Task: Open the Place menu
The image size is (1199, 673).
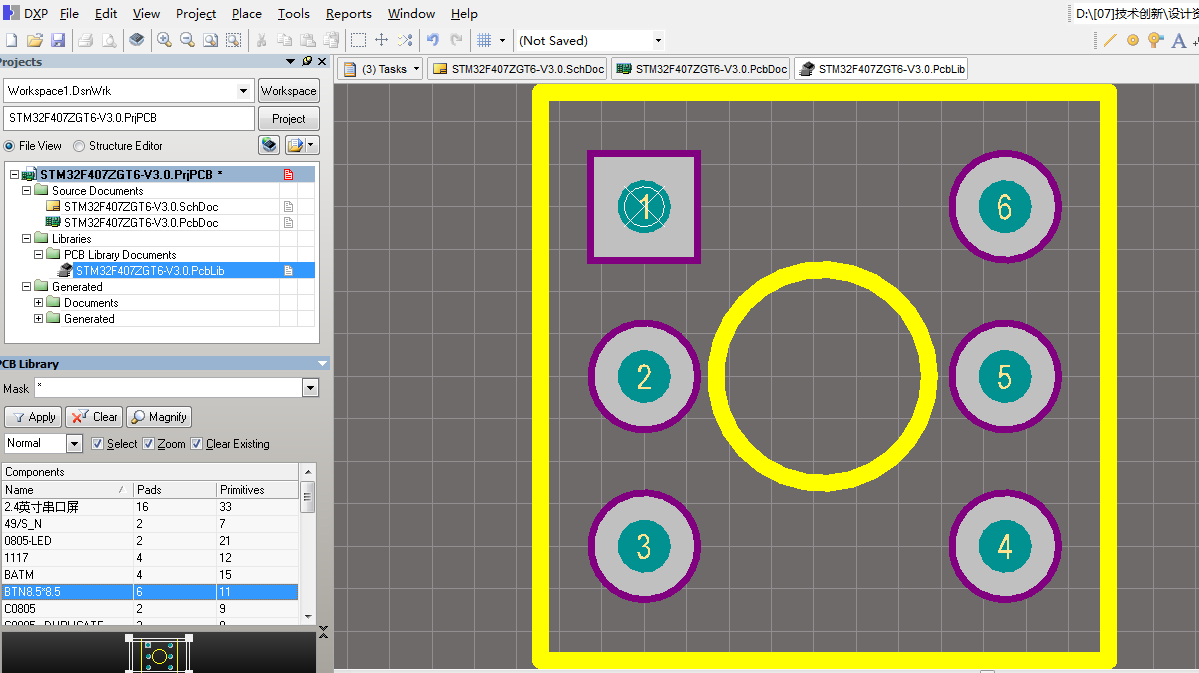Action: (246, 14)
